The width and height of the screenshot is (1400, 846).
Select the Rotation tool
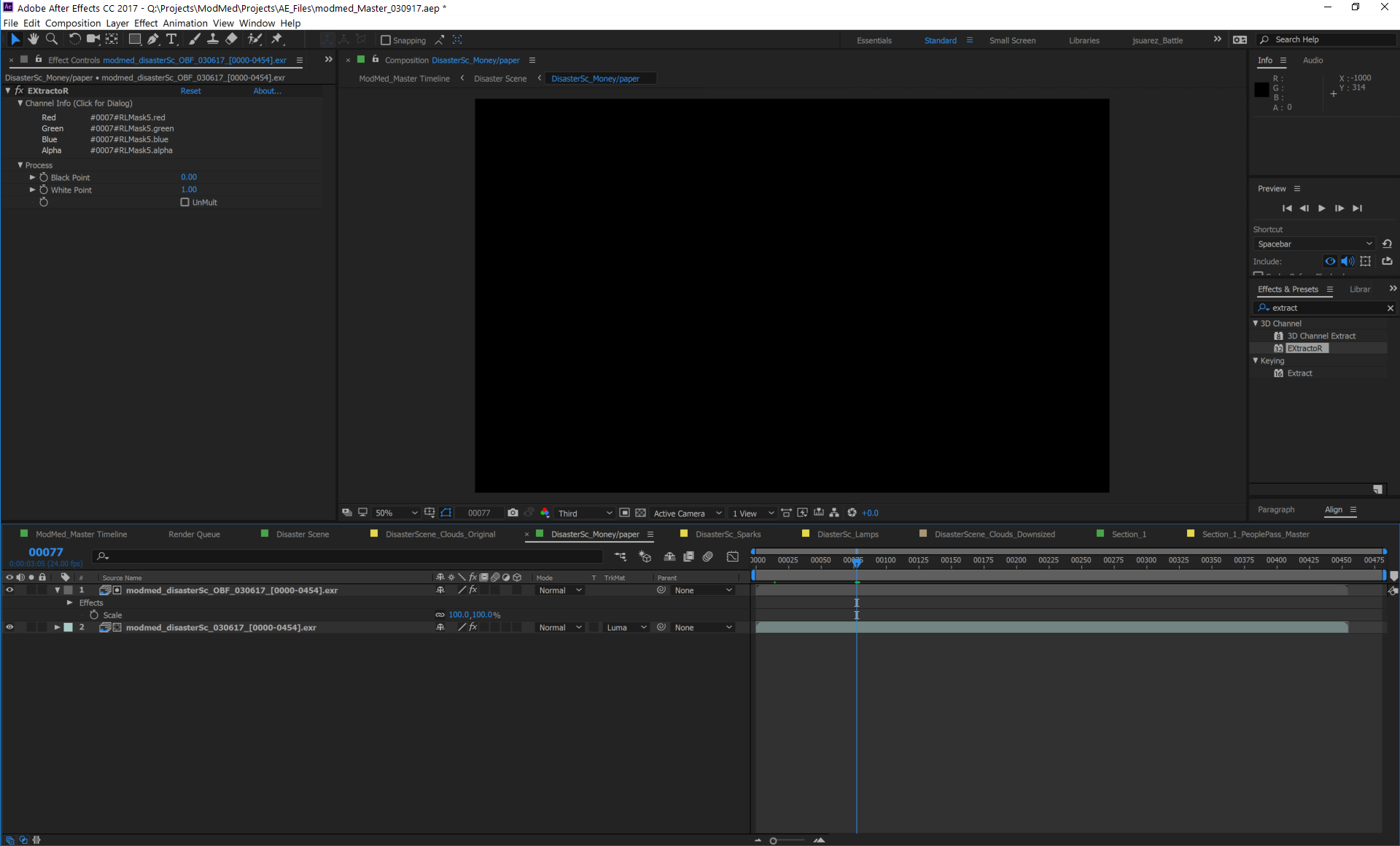click(x=74, y=39)
